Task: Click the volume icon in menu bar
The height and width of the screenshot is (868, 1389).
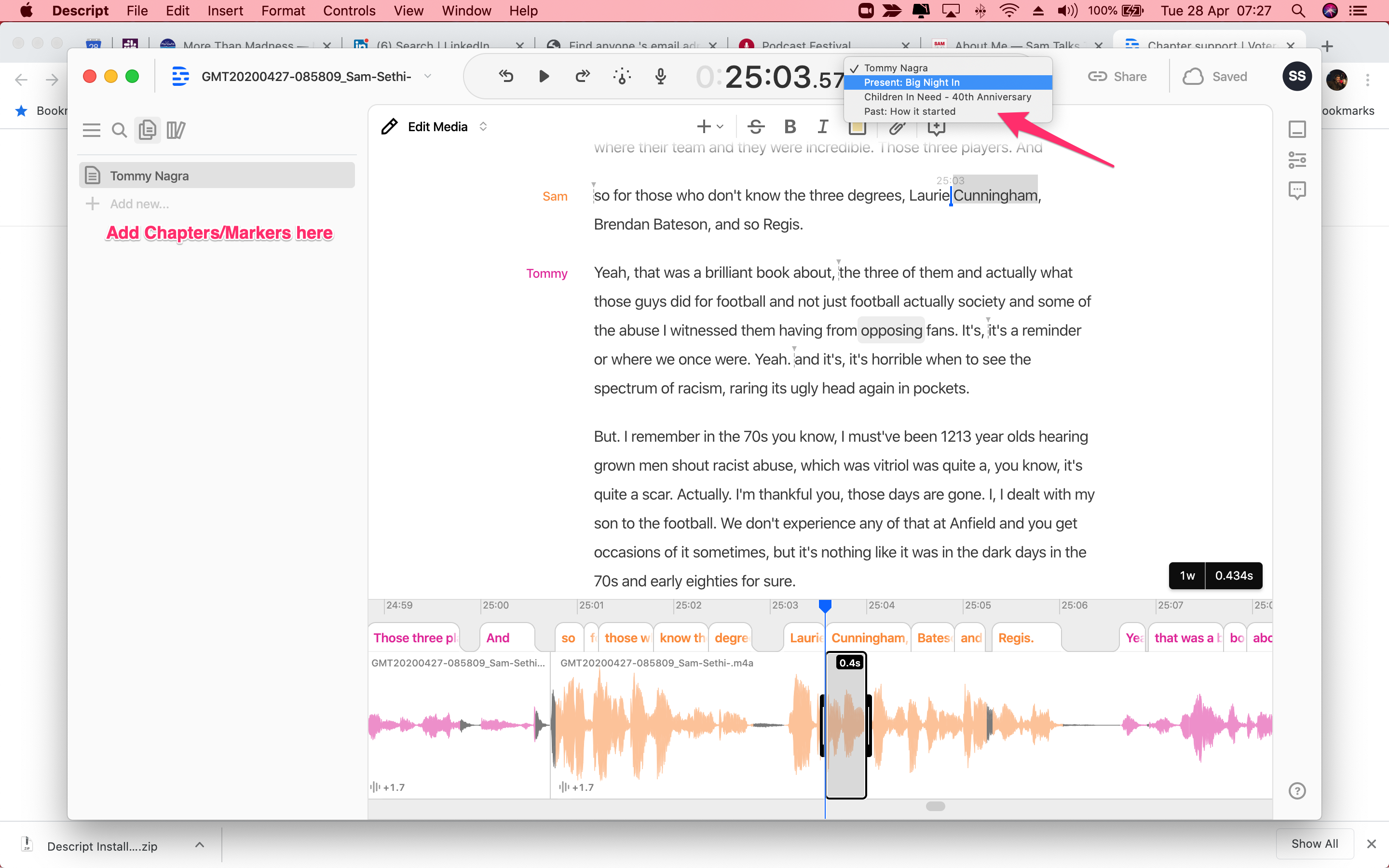Action: pos(1067,10)
